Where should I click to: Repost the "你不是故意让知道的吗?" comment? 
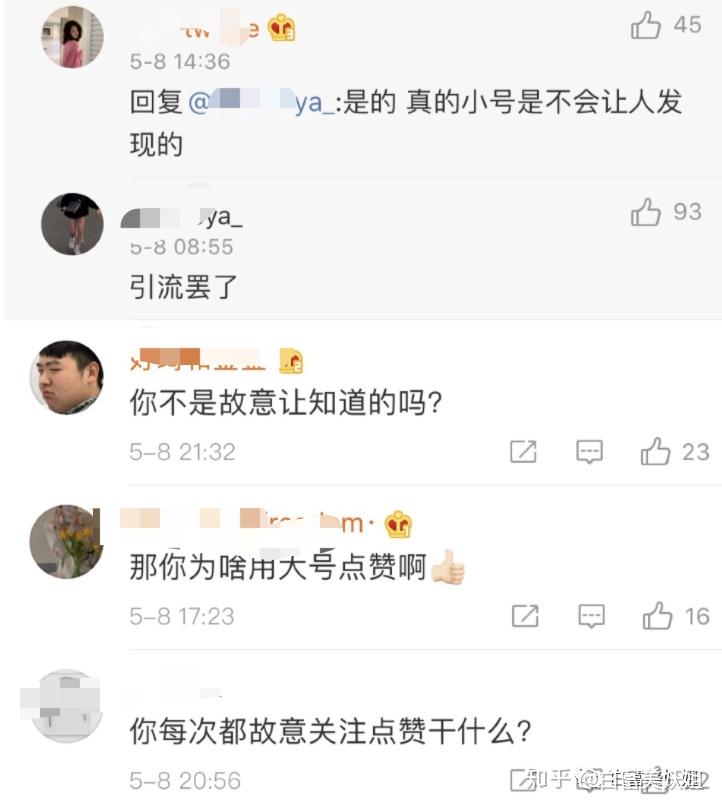[x=523, y=452]
